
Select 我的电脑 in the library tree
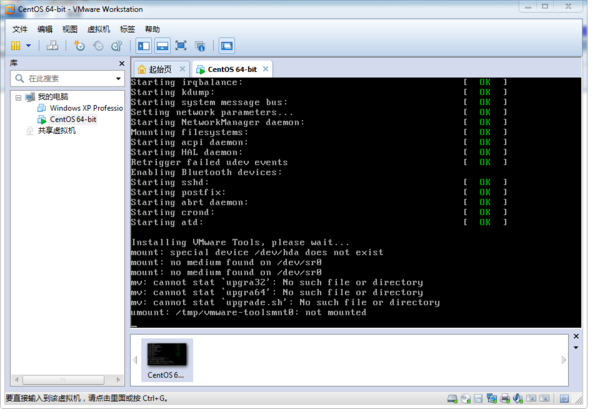53,97
